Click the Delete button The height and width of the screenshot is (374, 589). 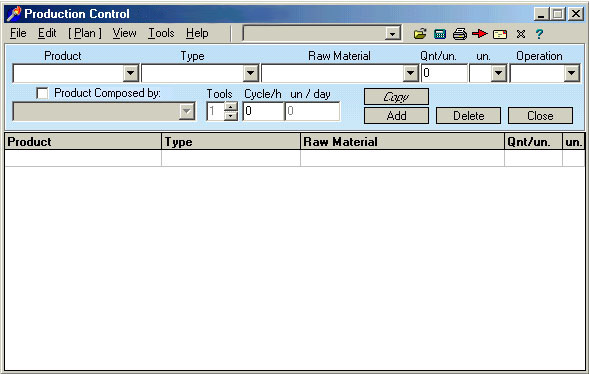[x=468, y=116]
